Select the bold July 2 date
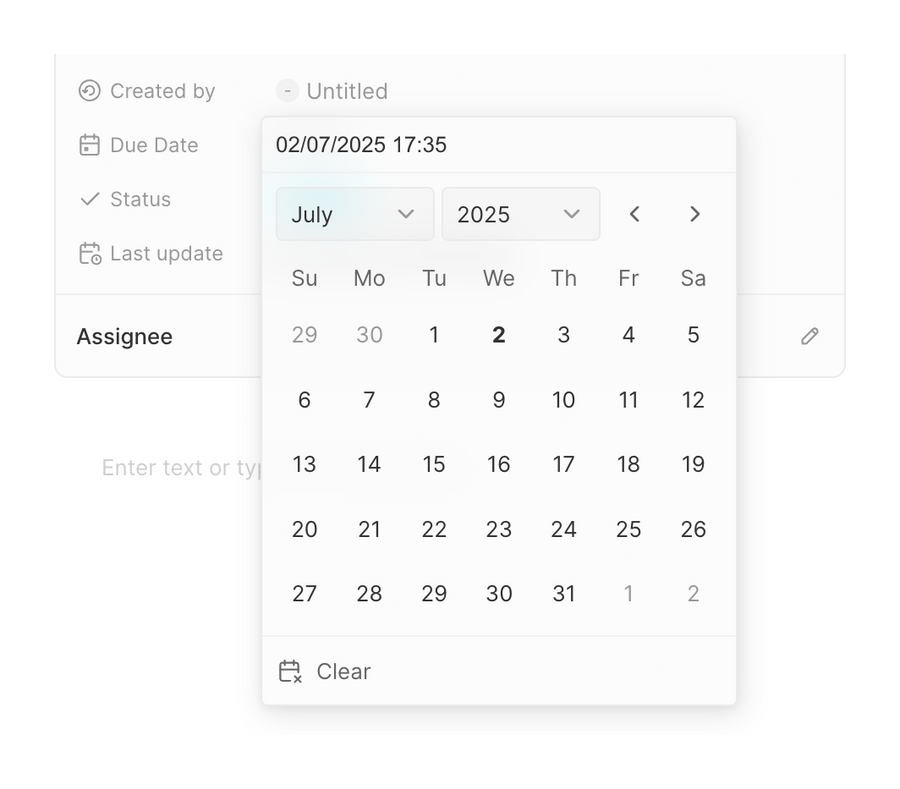 [499, 335]
